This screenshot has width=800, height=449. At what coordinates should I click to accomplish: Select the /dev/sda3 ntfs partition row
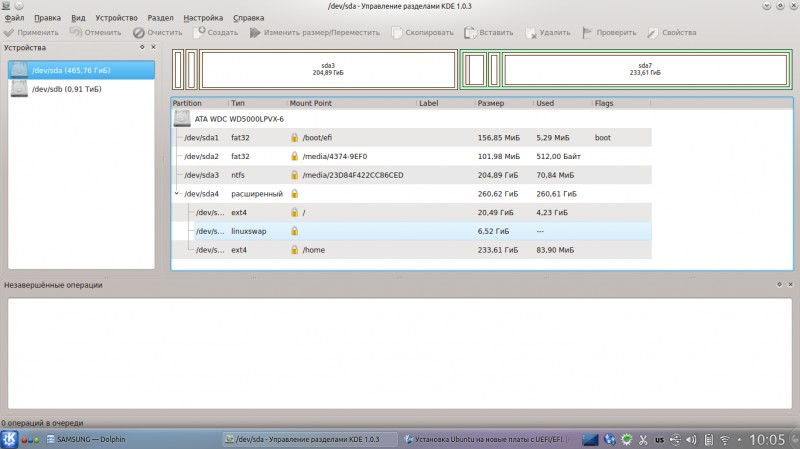coord(412,175)
